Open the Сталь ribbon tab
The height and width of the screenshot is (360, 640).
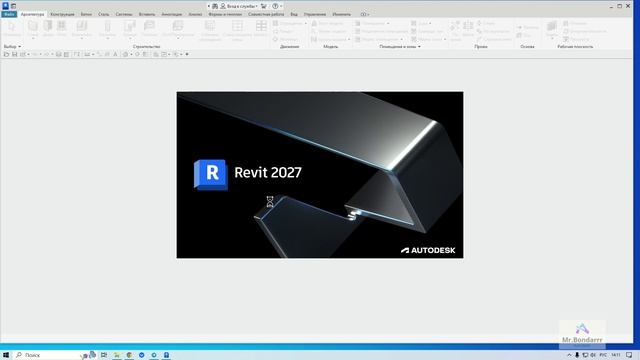104,14
